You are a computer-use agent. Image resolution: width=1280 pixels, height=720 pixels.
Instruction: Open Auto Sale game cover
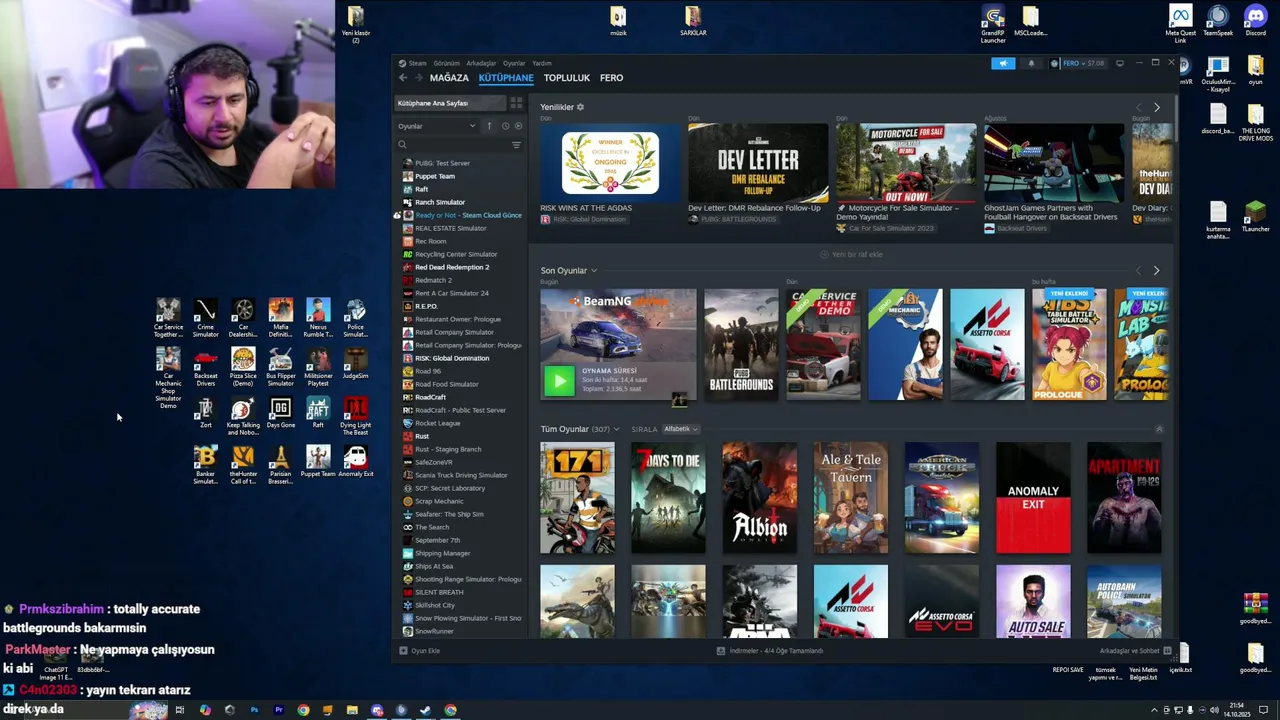[x=1033, y=601]
